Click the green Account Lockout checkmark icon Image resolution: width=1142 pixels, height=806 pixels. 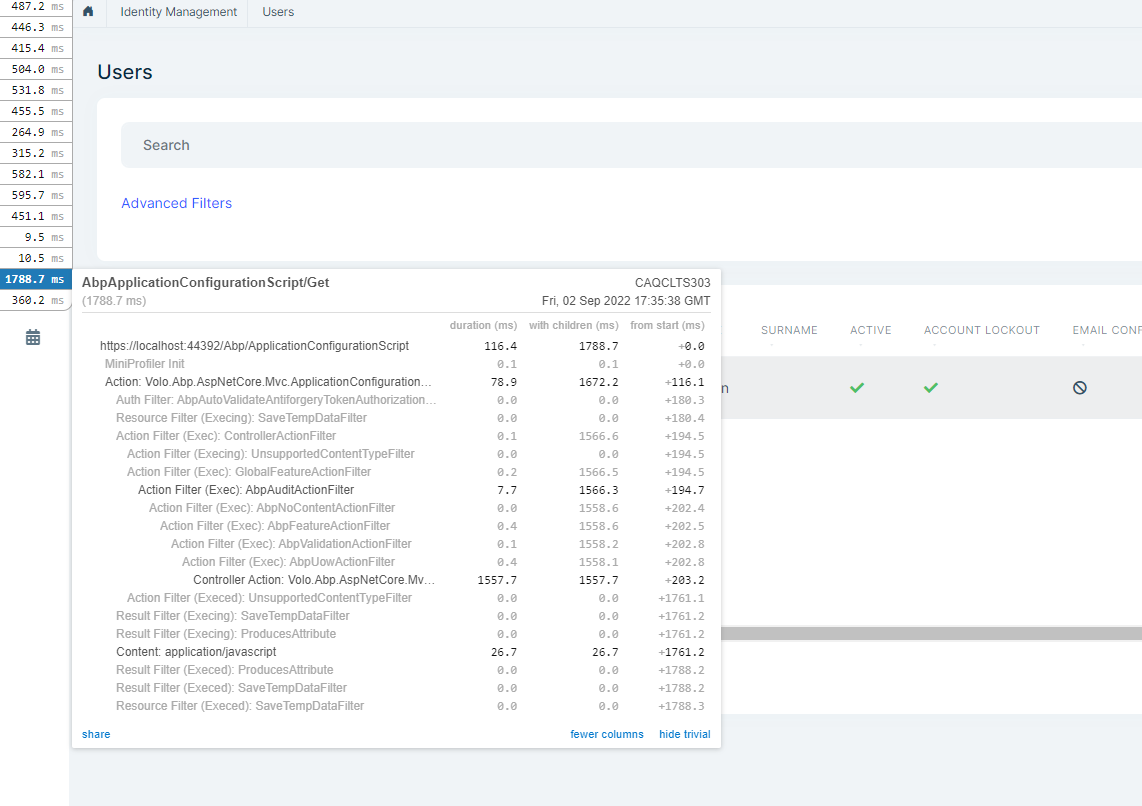tap(931, 387)
